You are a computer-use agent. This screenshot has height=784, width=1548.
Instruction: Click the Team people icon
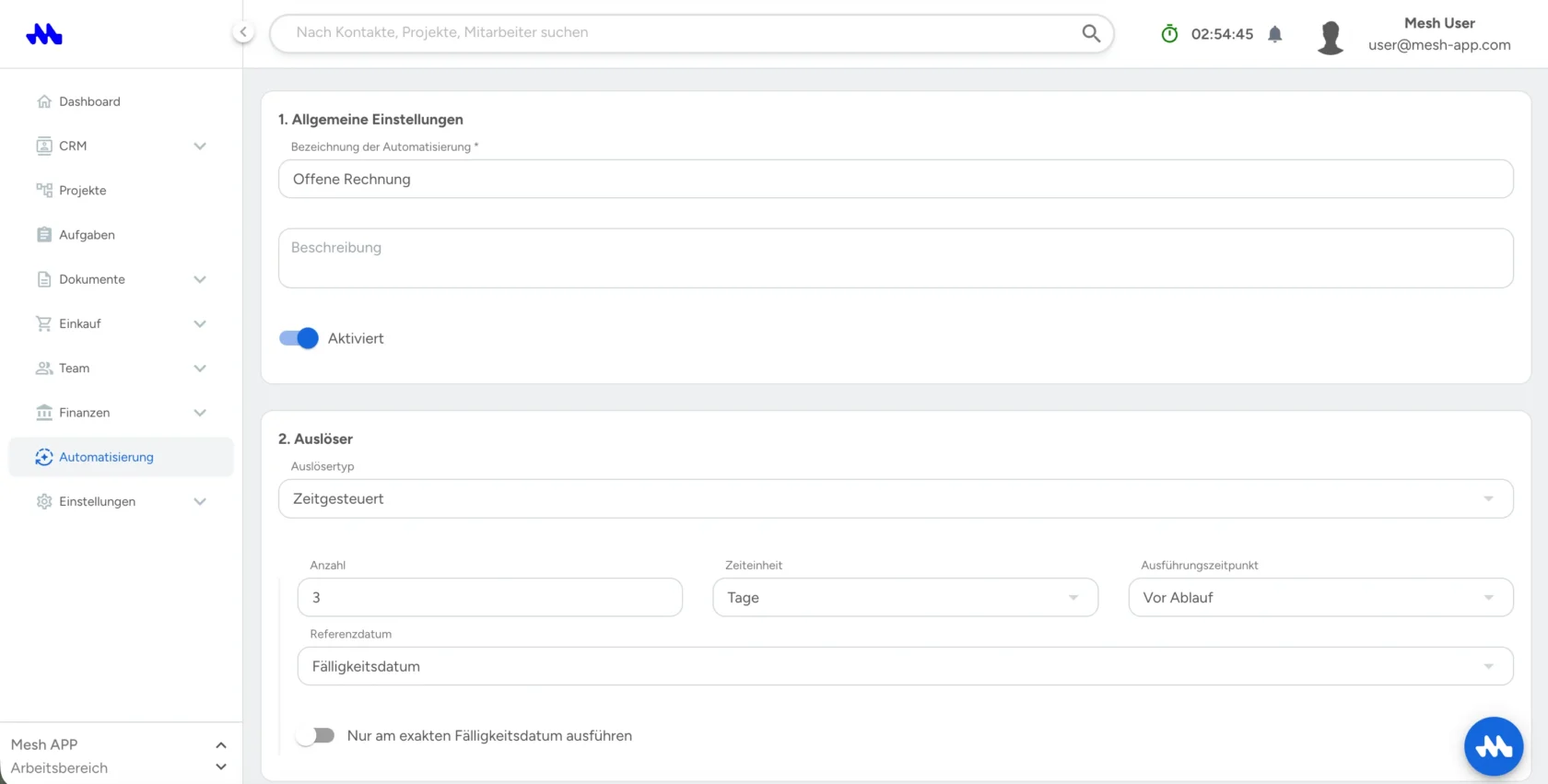(44, 369)
